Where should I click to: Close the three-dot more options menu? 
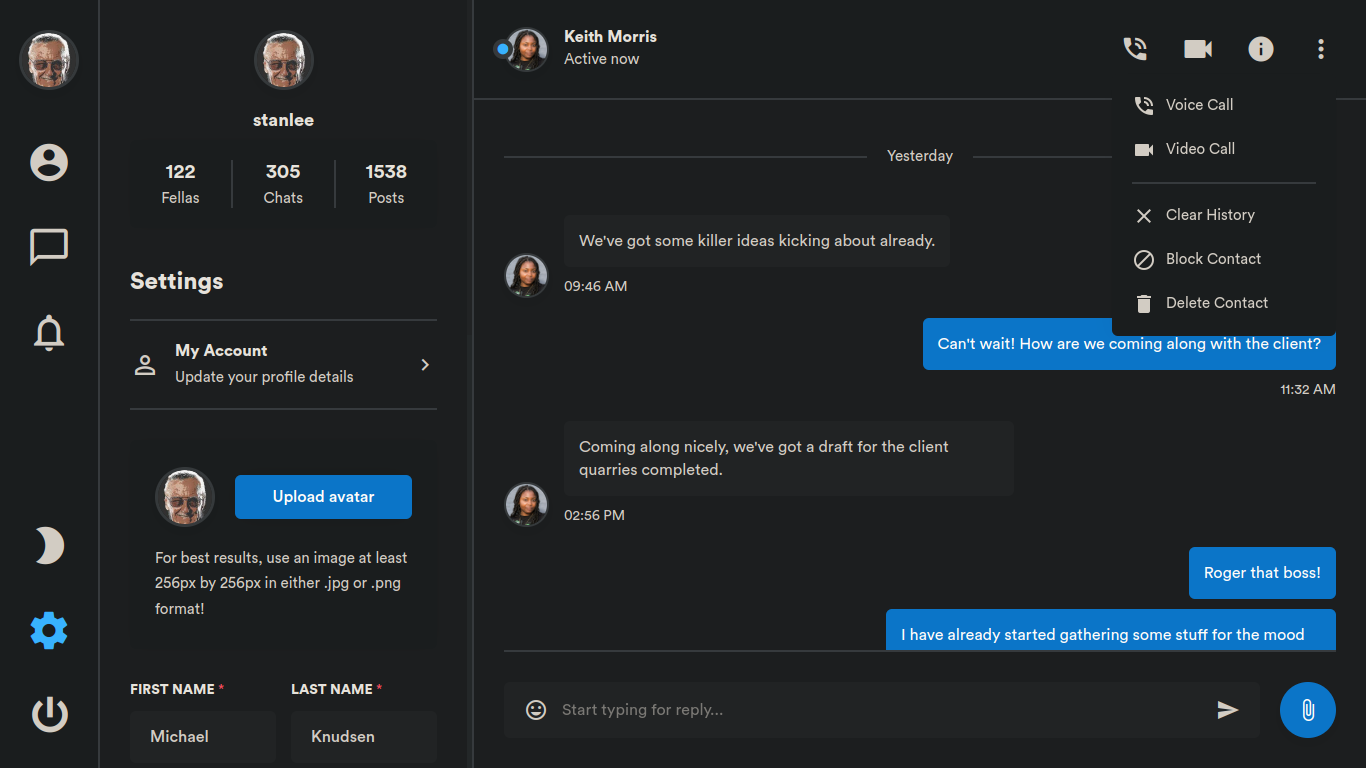pyautogui.click(x=1321, y=49)
